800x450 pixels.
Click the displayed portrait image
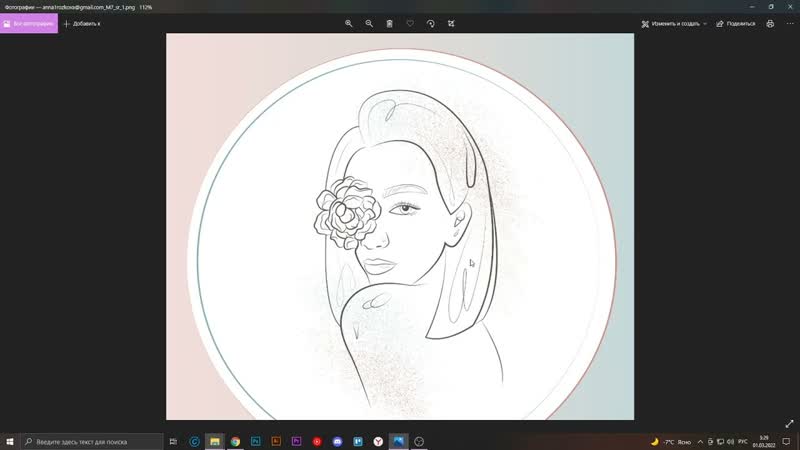pyautogui.click(x=400, y=227)
